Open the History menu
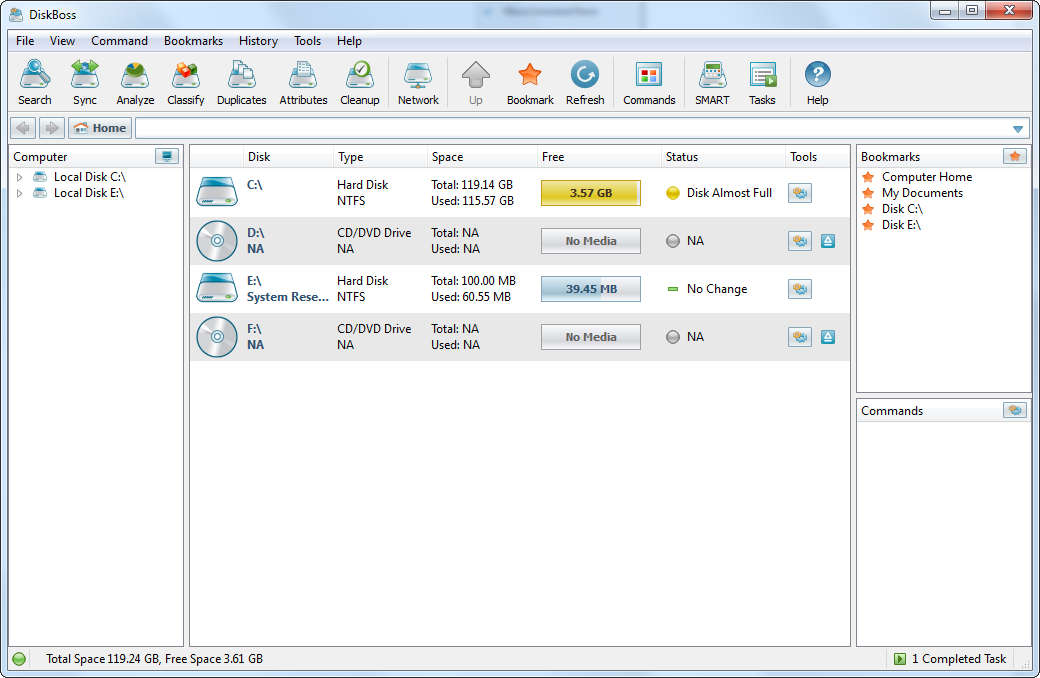The height and width of the screenshot is (678, 1040). [x=258, y=40]
